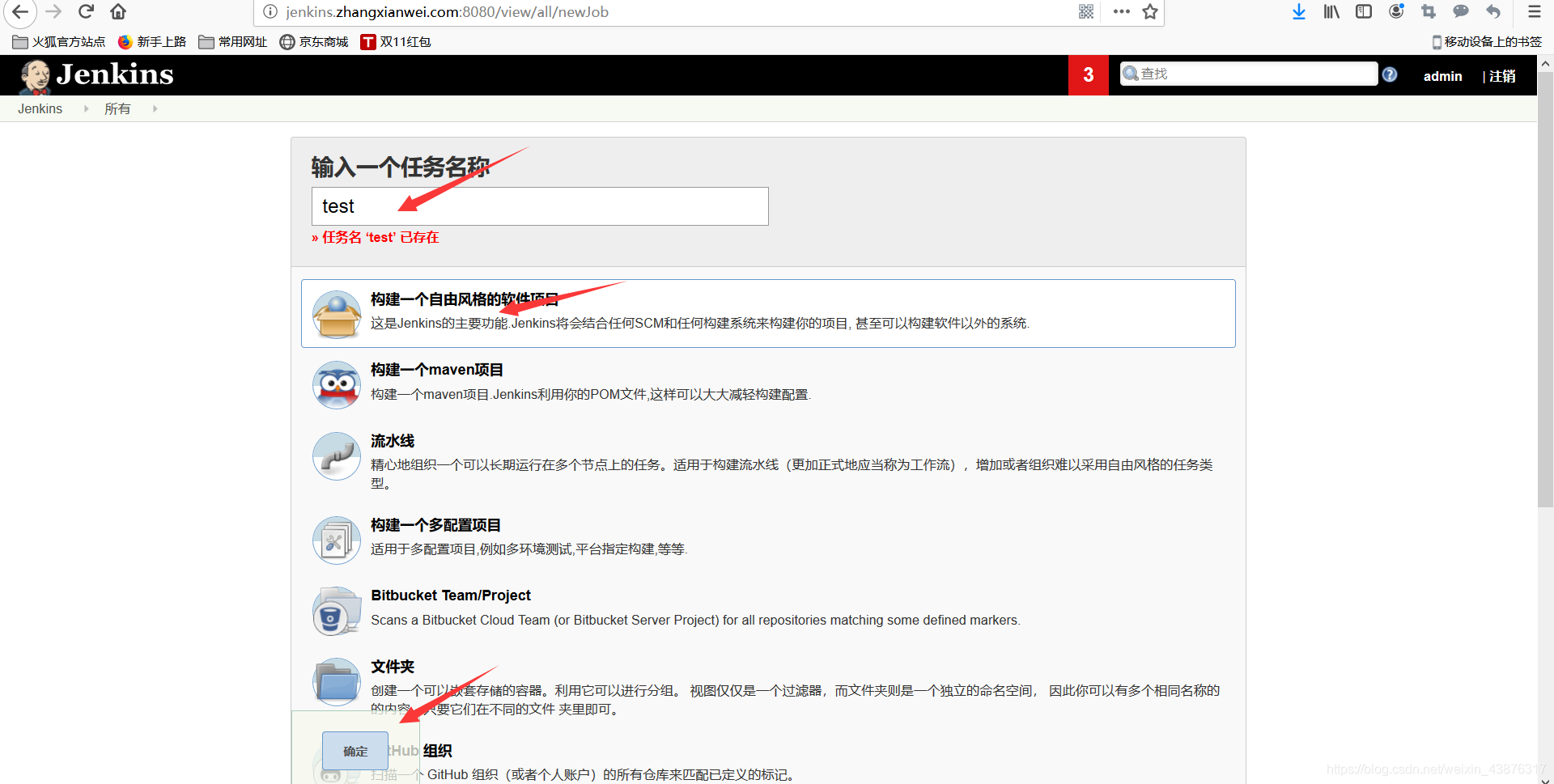Reload the current page
This screenshot has width=1554, height=784.
pyautogui.click(x=86, y=11)
